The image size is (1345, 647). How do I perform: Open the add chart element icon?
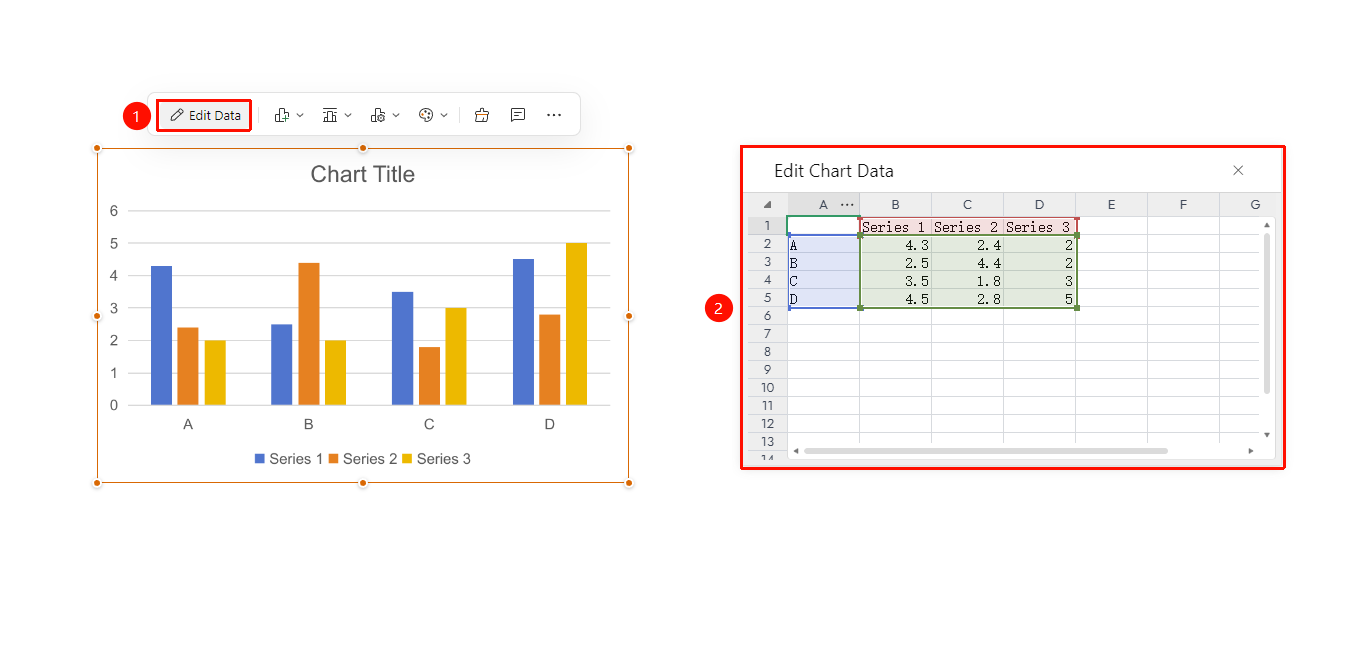[282, 115]
